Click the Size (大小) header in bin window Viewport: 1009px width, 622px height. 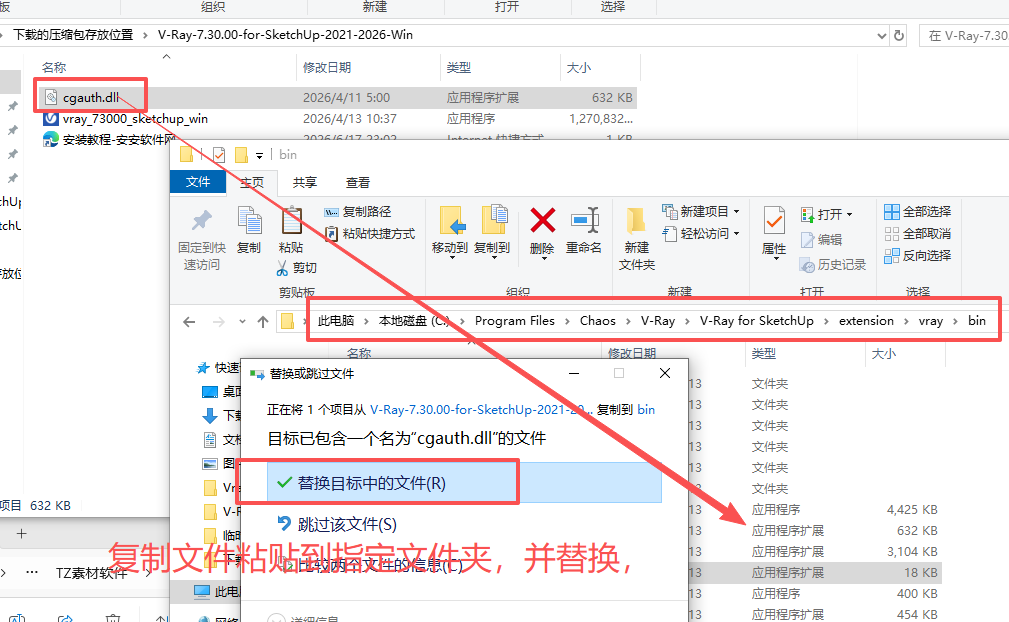(884, 353)
